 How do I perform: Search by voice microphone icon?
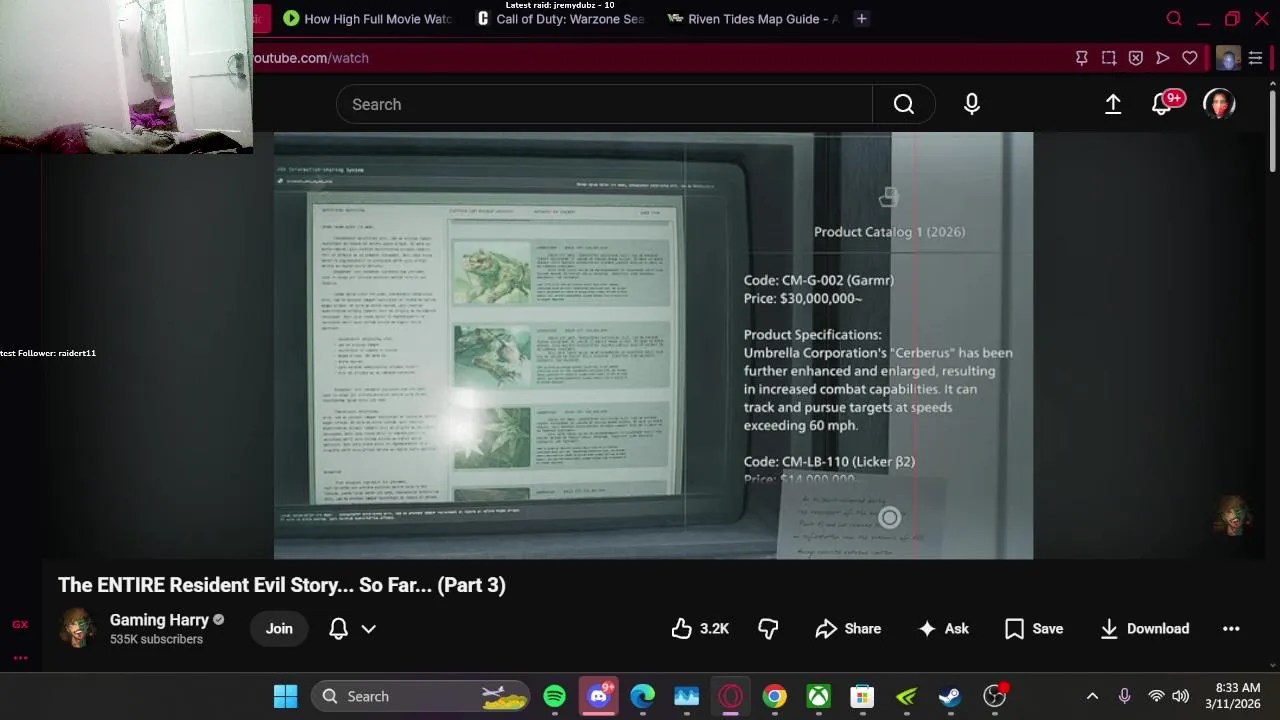972,104
